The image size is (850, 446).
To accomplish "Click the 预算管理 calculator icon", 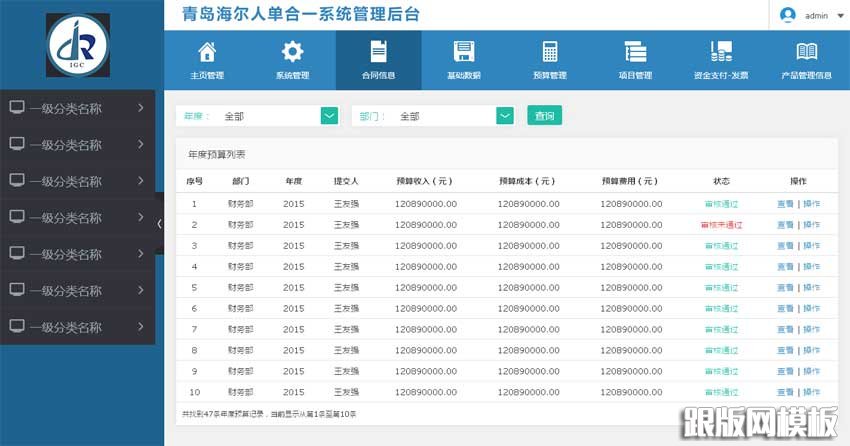I will tap(550, 52).
